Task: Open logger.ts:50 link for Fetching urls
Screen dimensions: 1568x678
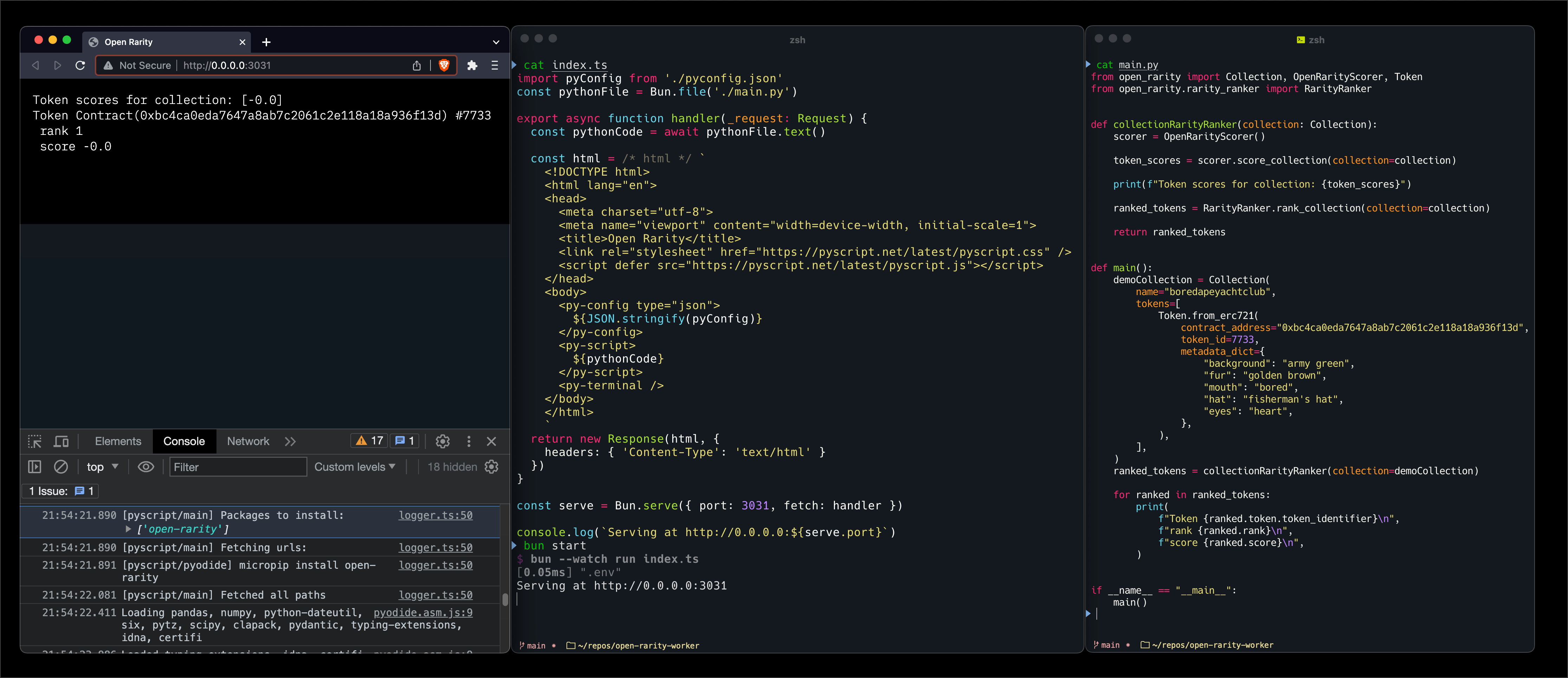Action: pos(435,547)
